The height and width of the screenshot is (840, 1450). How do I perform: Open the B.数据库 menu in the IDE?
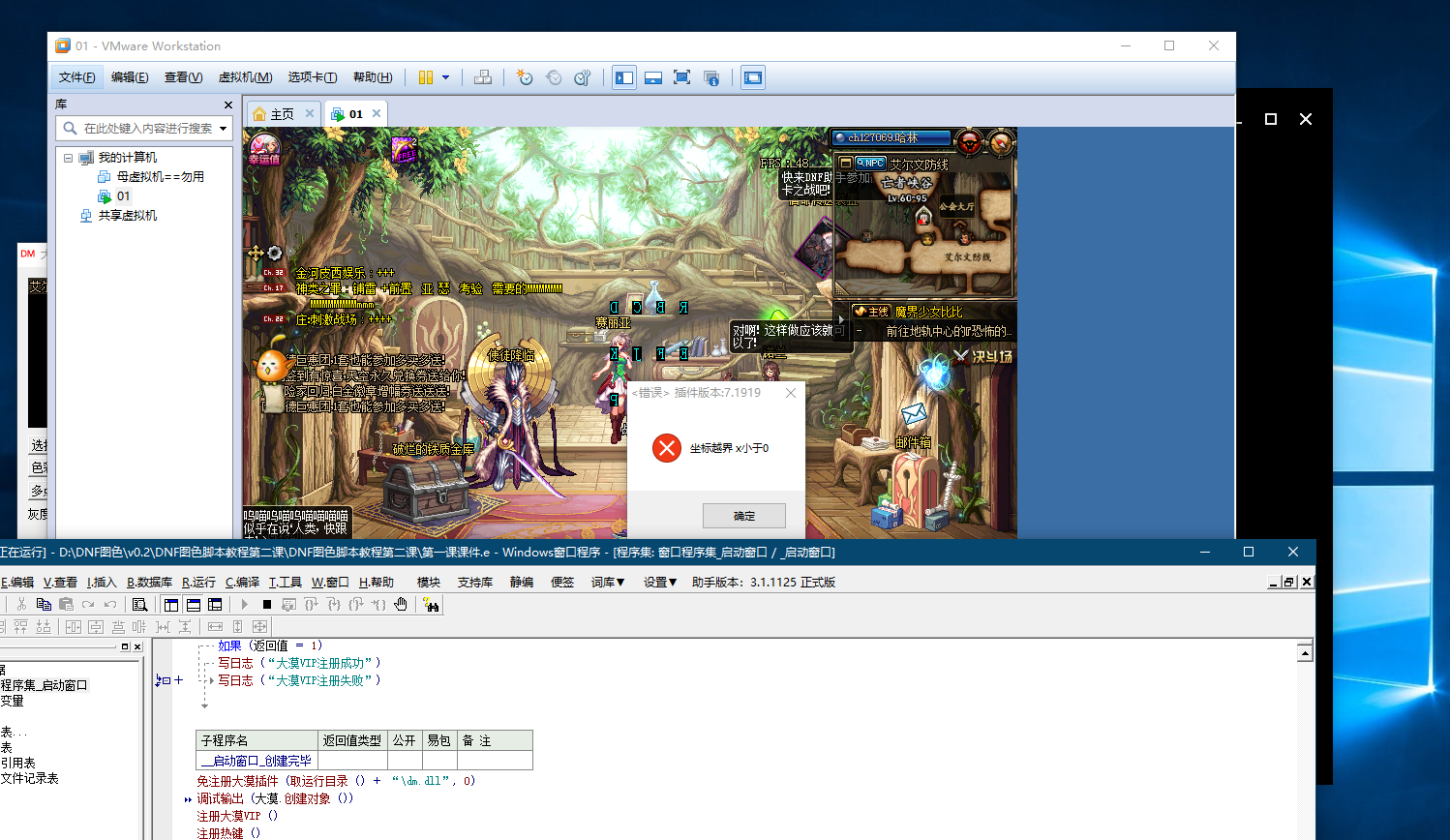[x=149, y=582]
